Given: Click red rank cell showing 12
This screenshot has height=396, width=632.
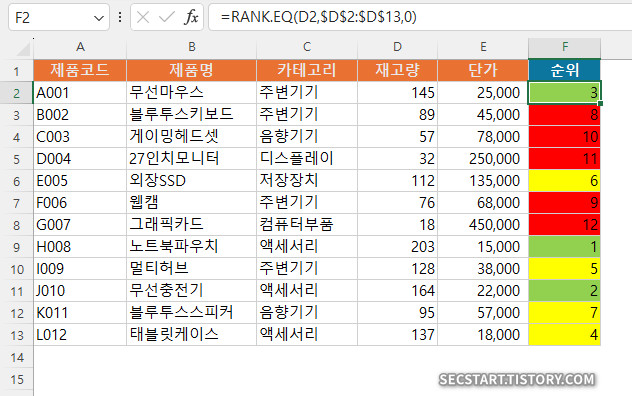Looking at the screenshot, I should pyautogui.click(x=565, y=225).
